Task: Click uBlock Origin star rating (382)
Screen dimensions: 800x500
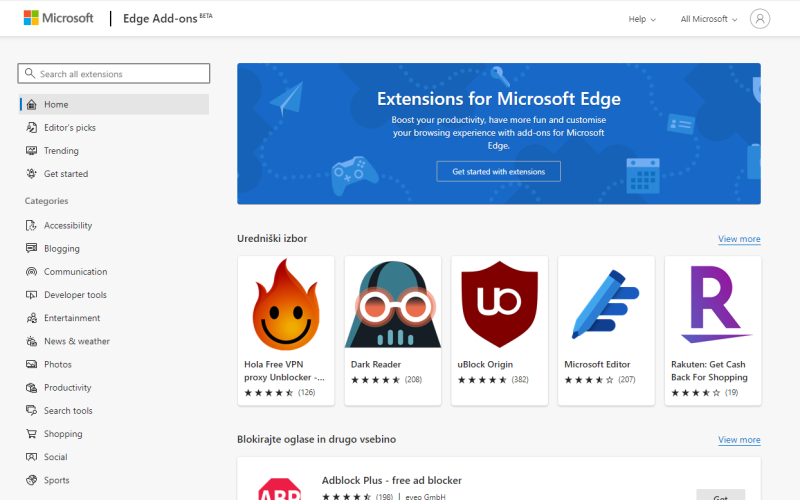Action: coord(493,380)
